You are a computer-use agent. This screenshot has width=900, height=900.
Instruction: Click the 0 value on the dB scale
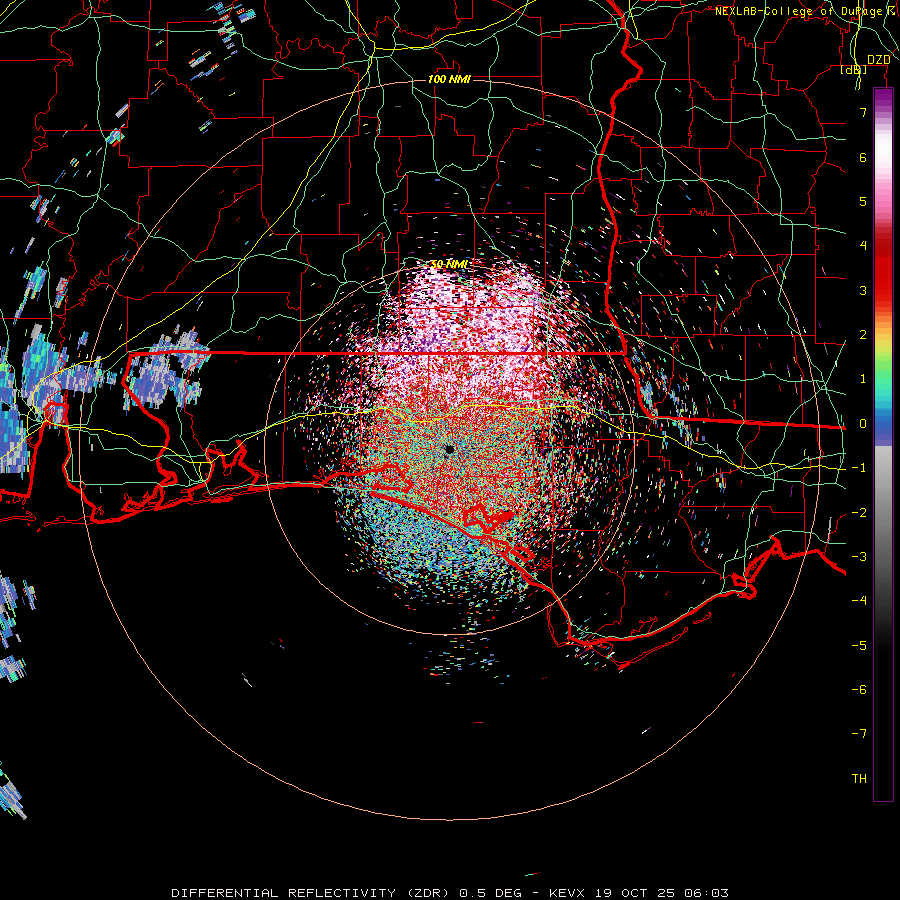863,424
